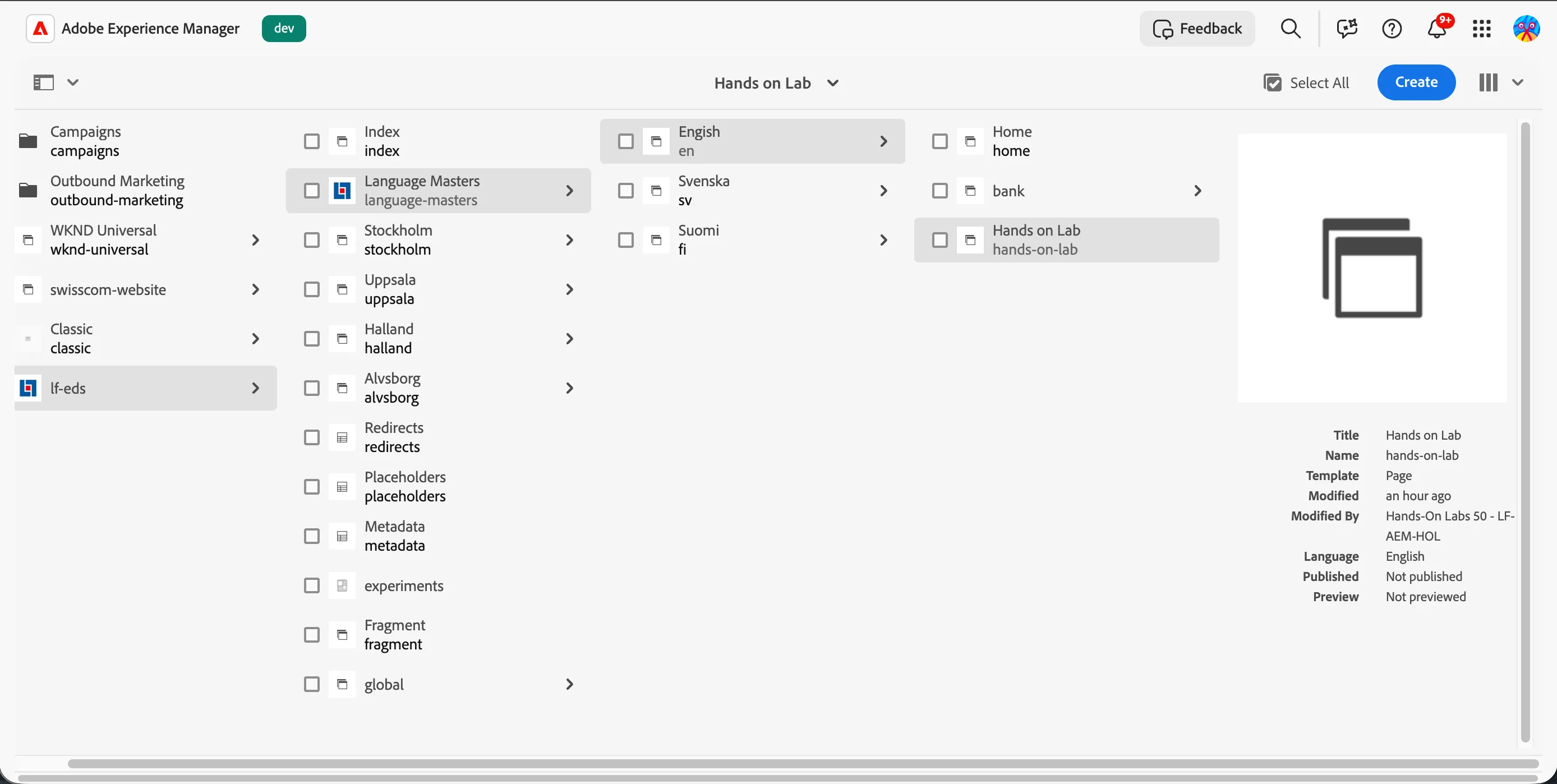Expand the WKND Universal chevron

[x=255, y=240]
